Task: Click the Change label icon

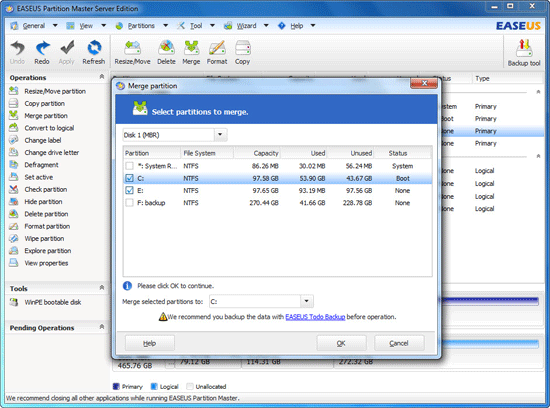Action: pos(14,140)
